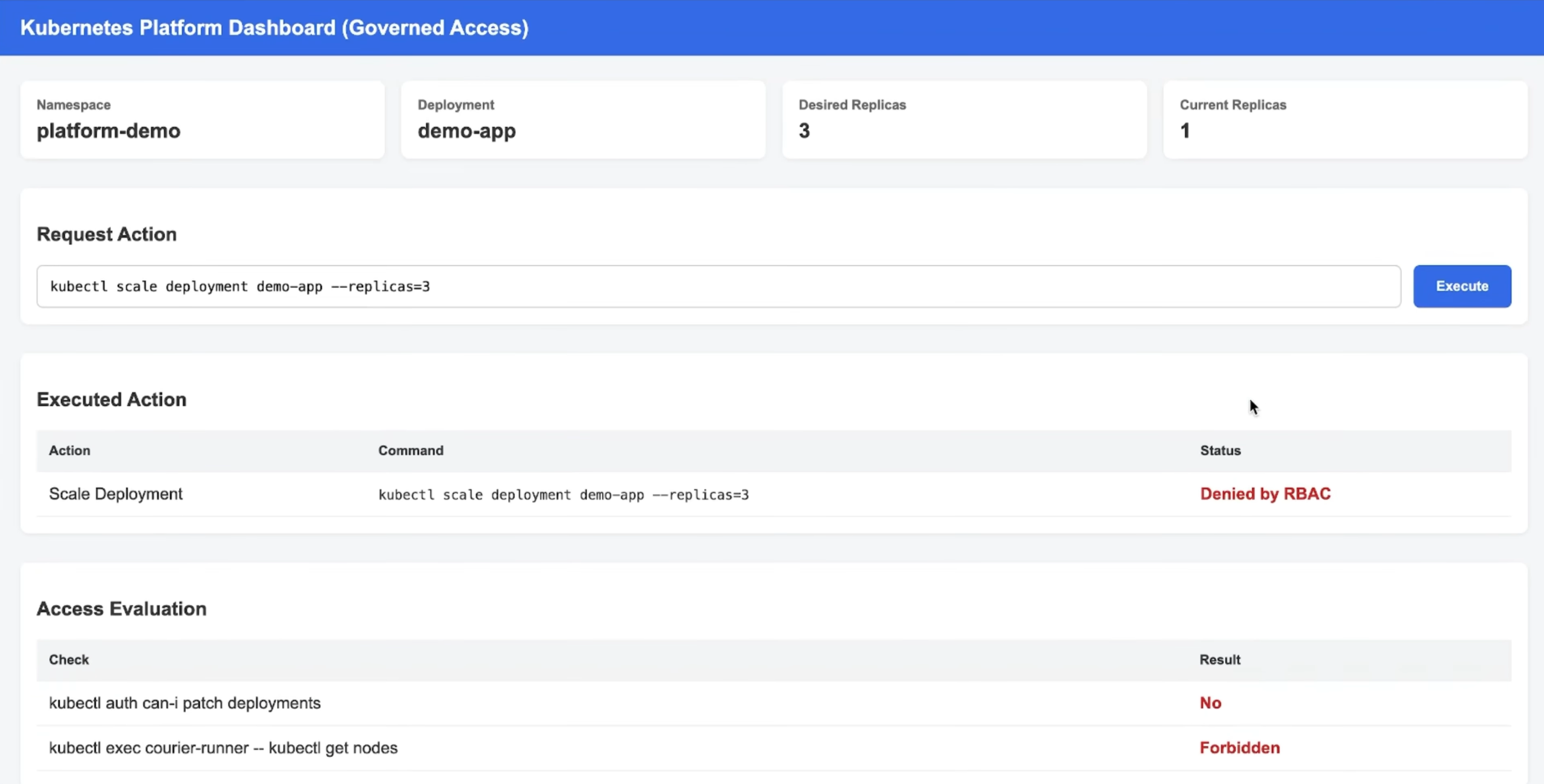Click the kubectl command input field
1544x784 pixels.
pyautogui.click(x=718, y=286)
